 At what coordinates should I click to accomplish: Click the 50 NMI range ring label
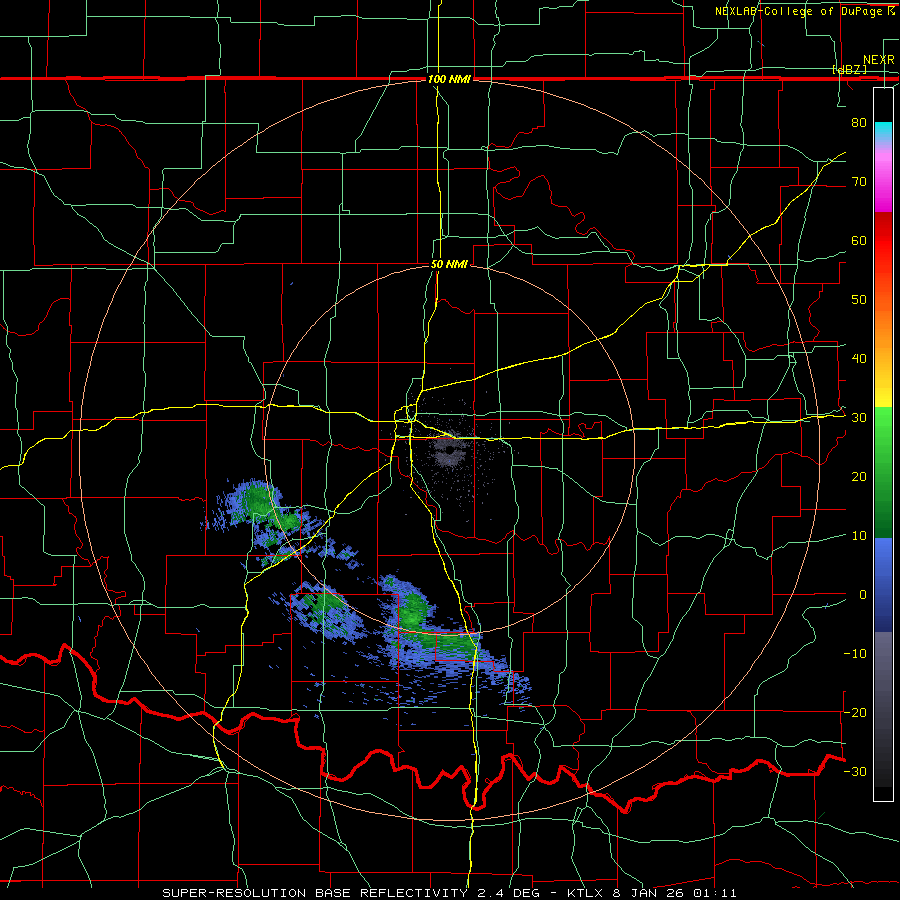(x=449, y=265)
